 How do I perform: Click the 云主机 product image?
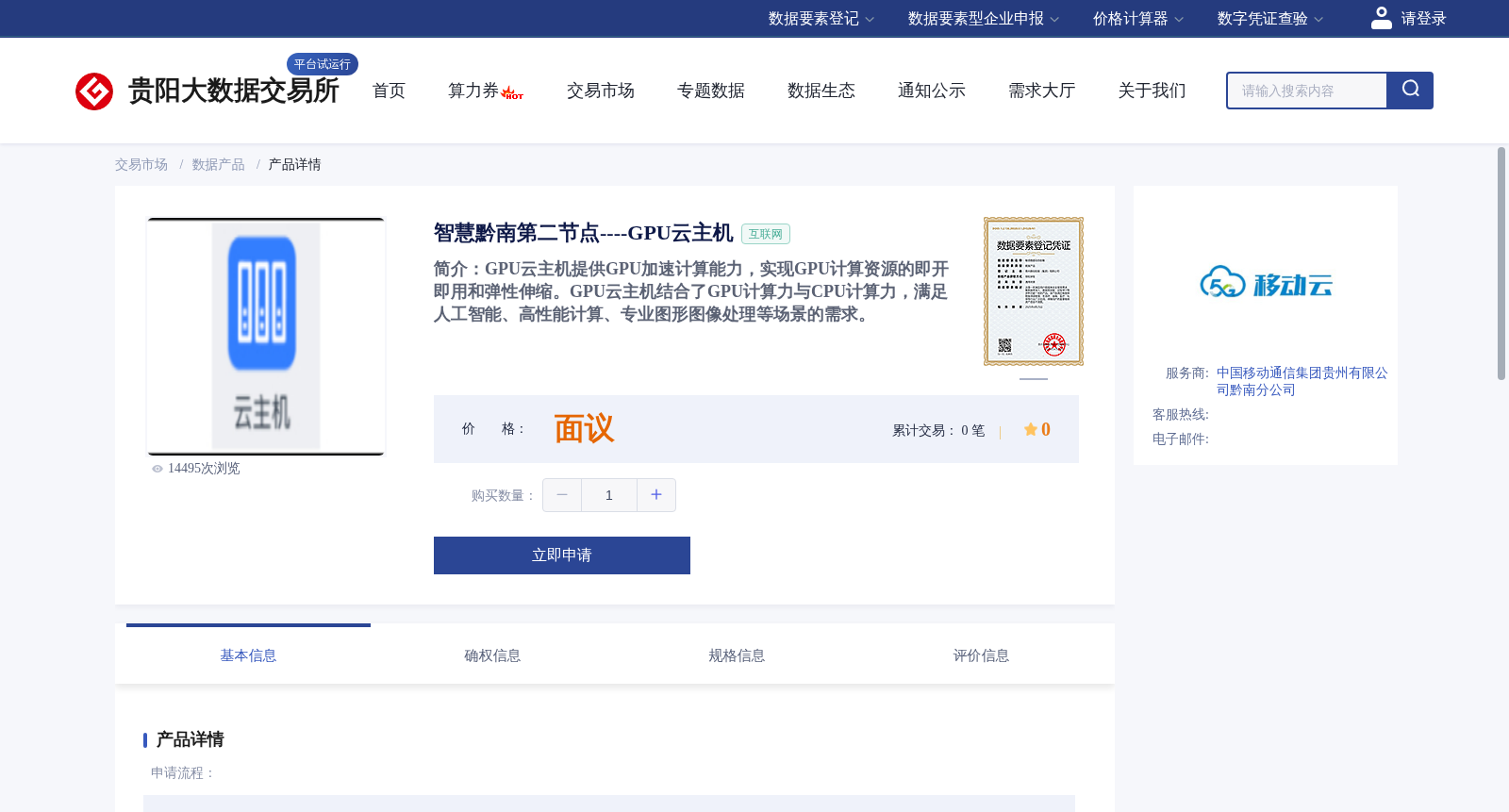(266, 337)
